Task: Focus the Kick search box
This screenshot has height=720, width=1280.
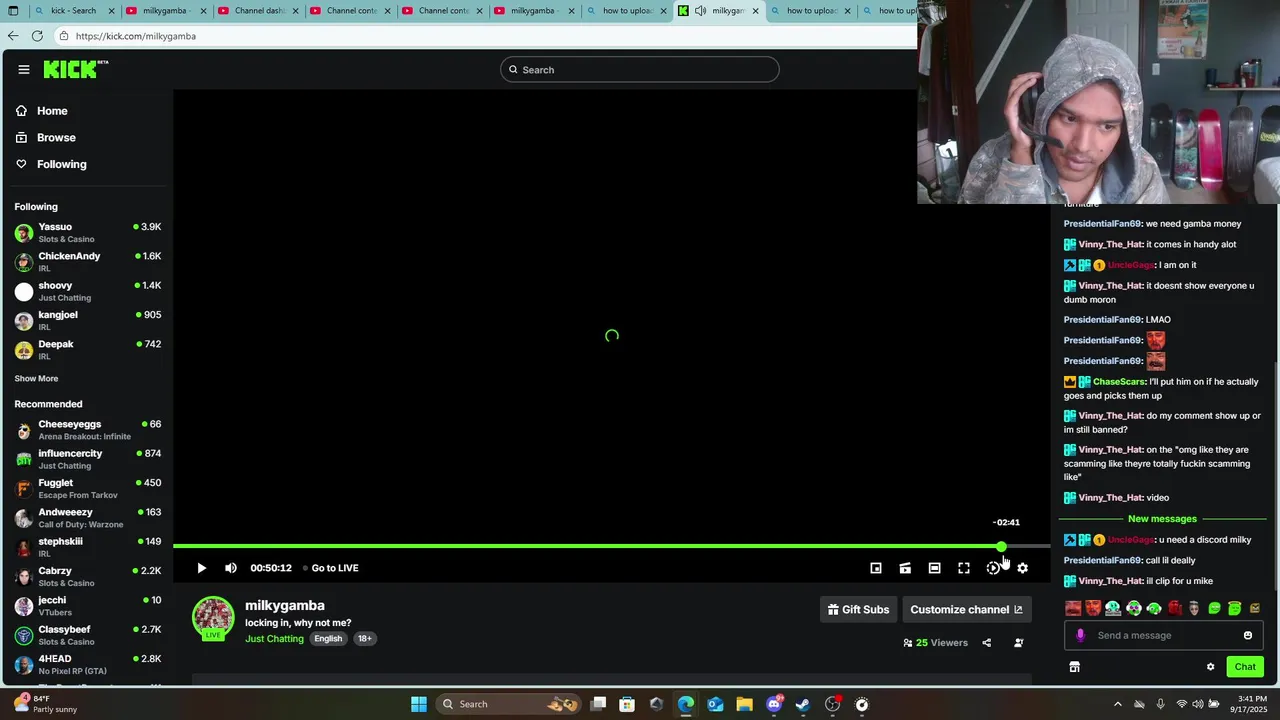Action: [640, 69]
